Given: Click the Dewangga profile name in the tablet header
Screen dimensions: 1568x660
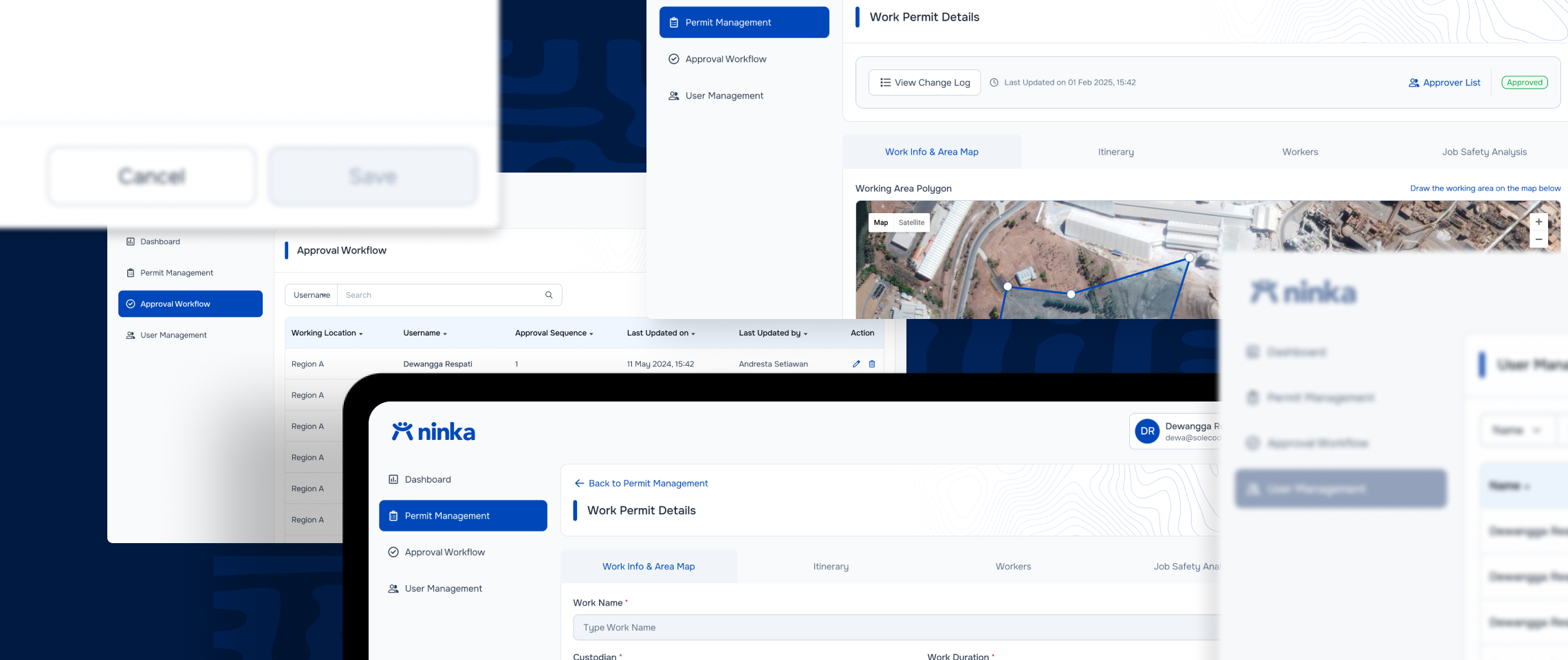Looking at the screenshot, I should coord(1192,426).
